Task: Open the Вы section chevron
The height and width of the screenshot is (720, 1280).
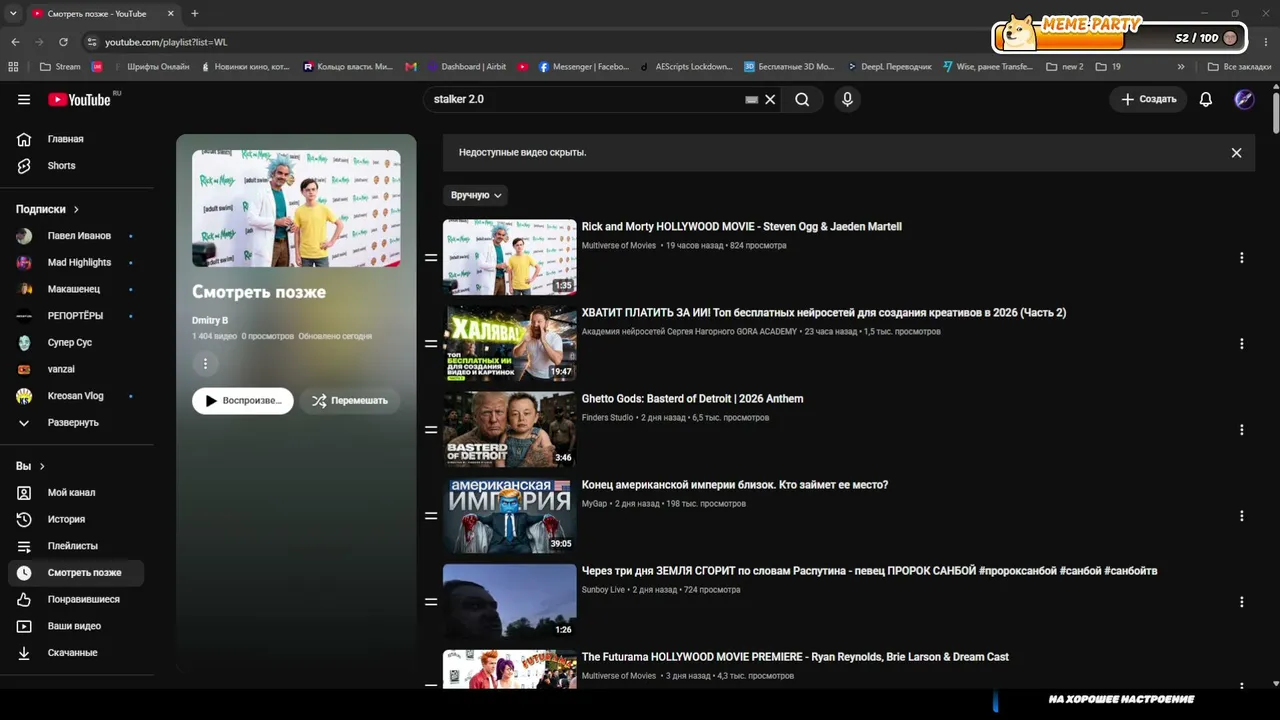Action: pos(42,466)
